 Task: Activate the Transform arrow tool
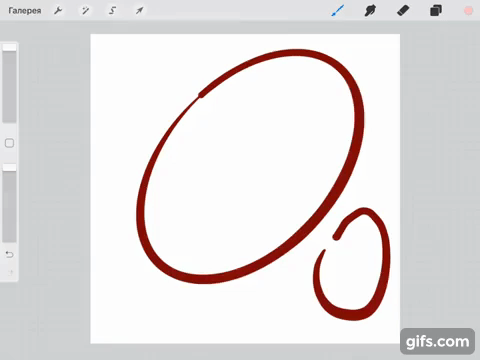(139, 11)
